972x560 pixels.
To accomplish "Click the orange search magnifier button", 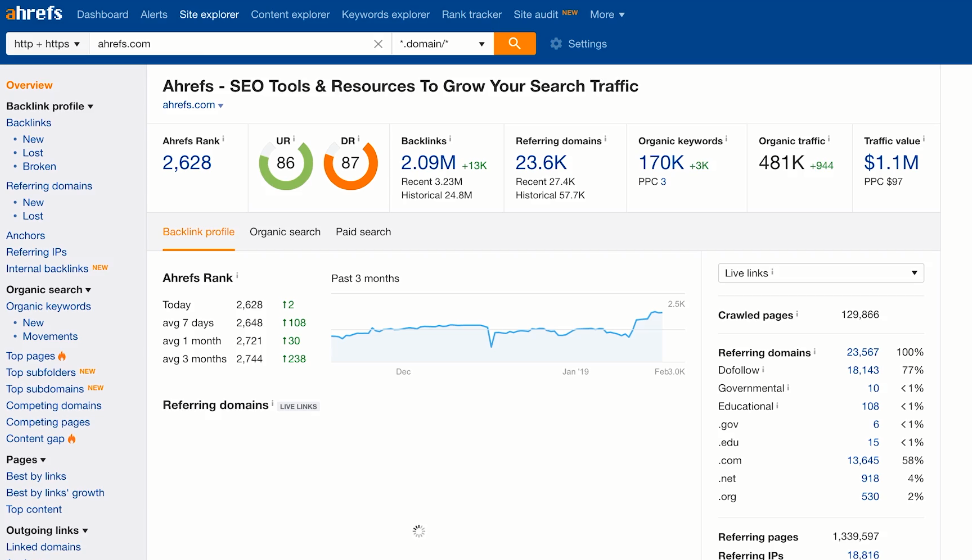I will [515, 43].
